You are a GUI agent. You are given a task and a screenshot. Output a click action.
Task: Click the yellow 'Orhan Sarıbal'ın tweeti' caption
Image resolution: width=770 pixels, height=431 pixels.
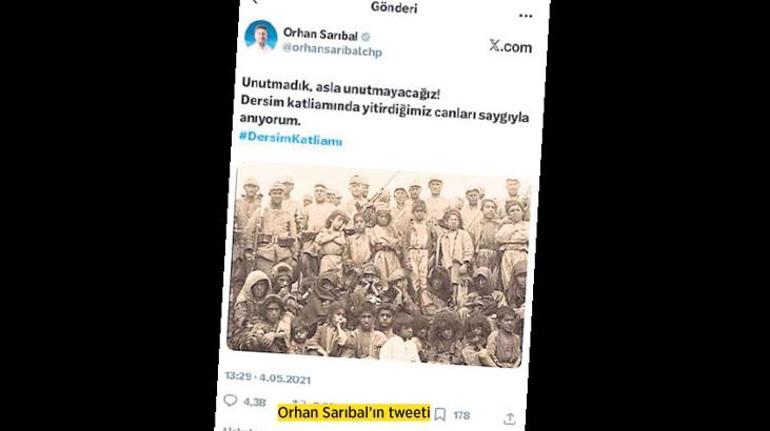(354, 413)
